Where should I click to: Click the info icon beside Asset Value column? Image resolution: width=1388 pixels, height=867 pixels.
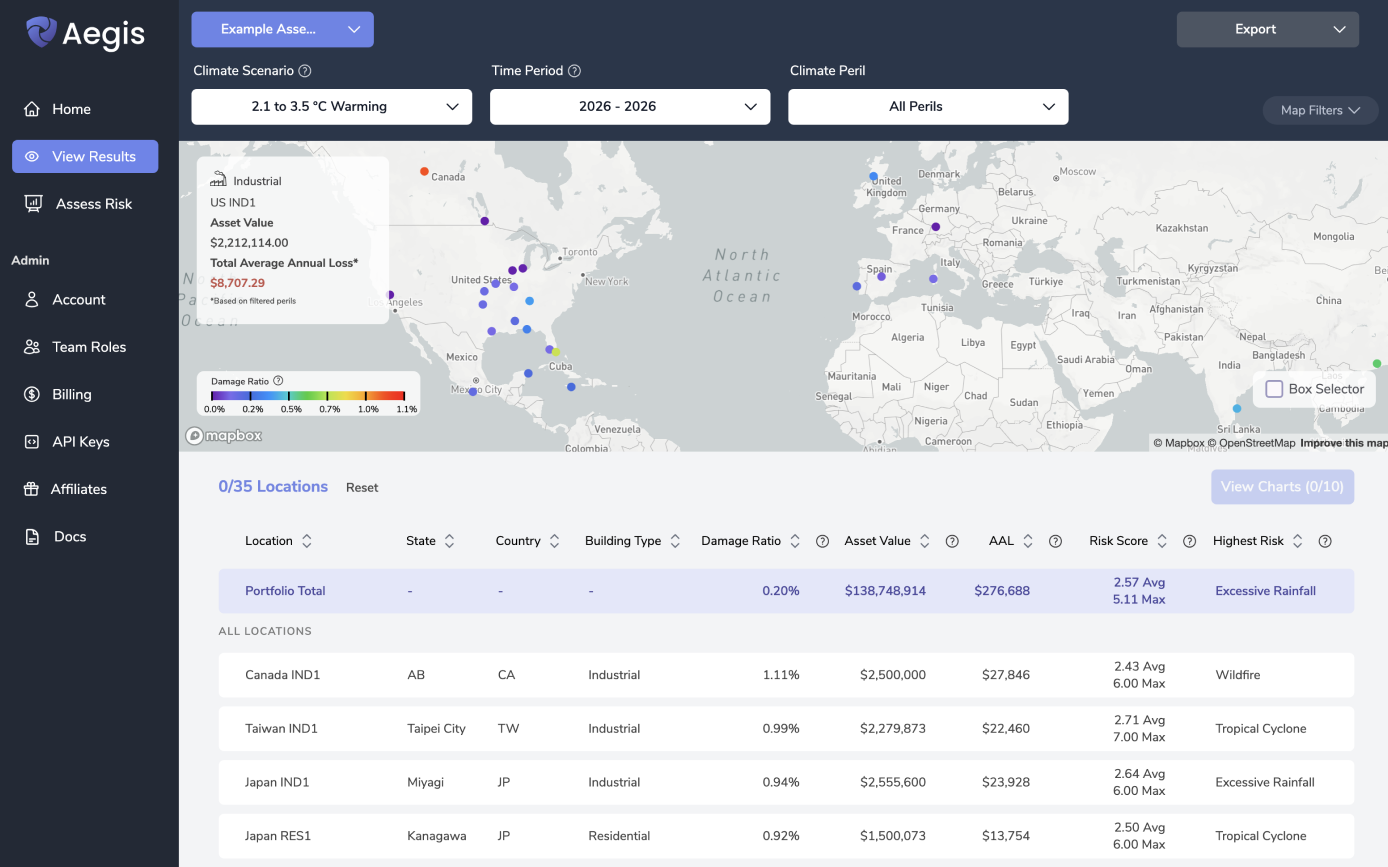952,541
